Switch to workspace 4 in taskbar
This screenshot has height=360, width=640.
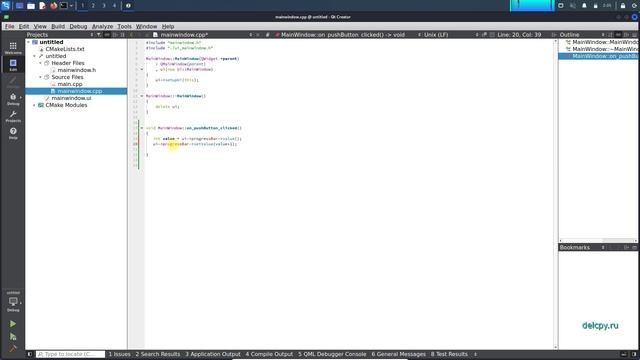(x=114, y=6)
